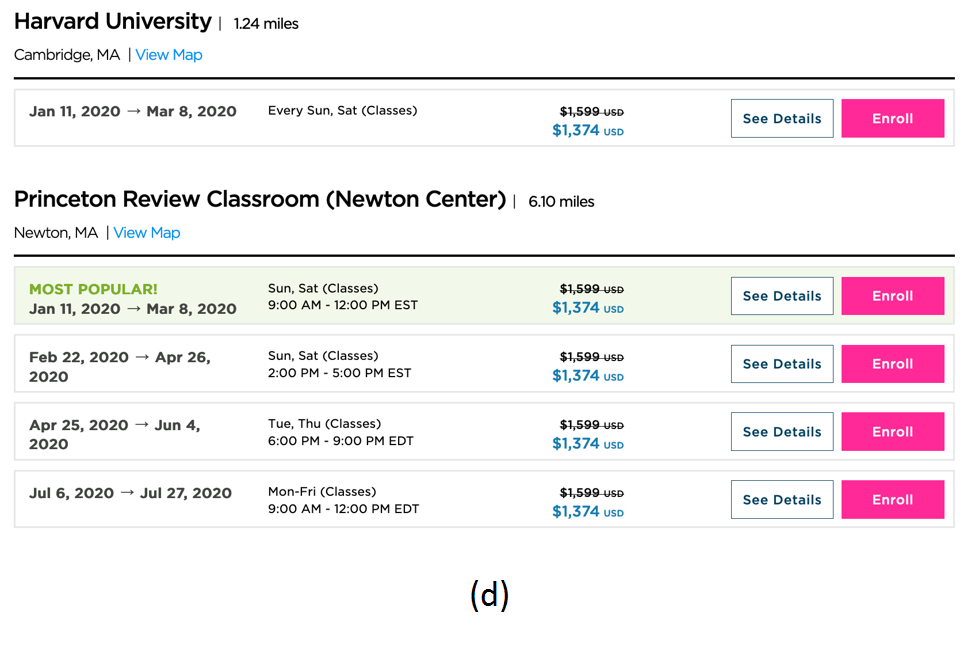Enroll in the Jul 6 – Jul 27 course

[x=892, y=500]
